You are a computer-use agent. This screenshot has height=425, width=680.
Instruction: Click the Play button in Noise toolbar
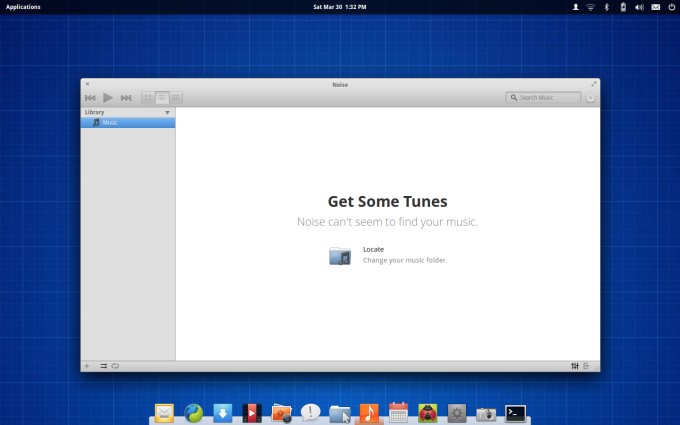108,98
